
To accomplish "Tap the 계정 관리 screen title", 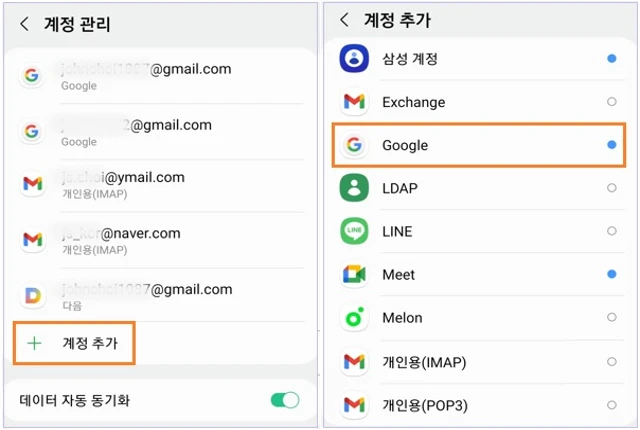I will click(77, 24).
